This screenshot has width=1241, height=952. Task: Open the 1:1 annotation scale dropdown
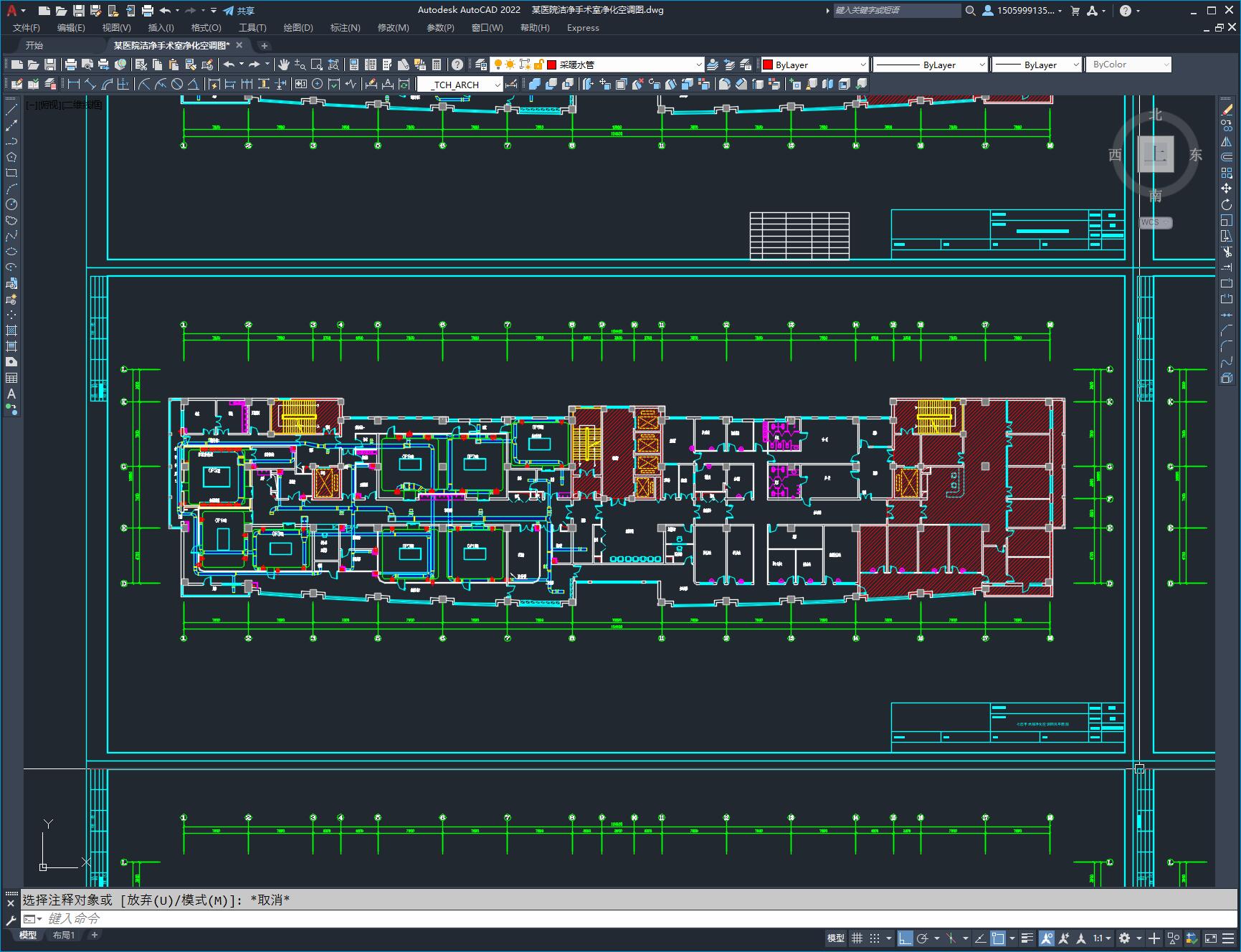pyautogui.click(x=1102, y=938)
